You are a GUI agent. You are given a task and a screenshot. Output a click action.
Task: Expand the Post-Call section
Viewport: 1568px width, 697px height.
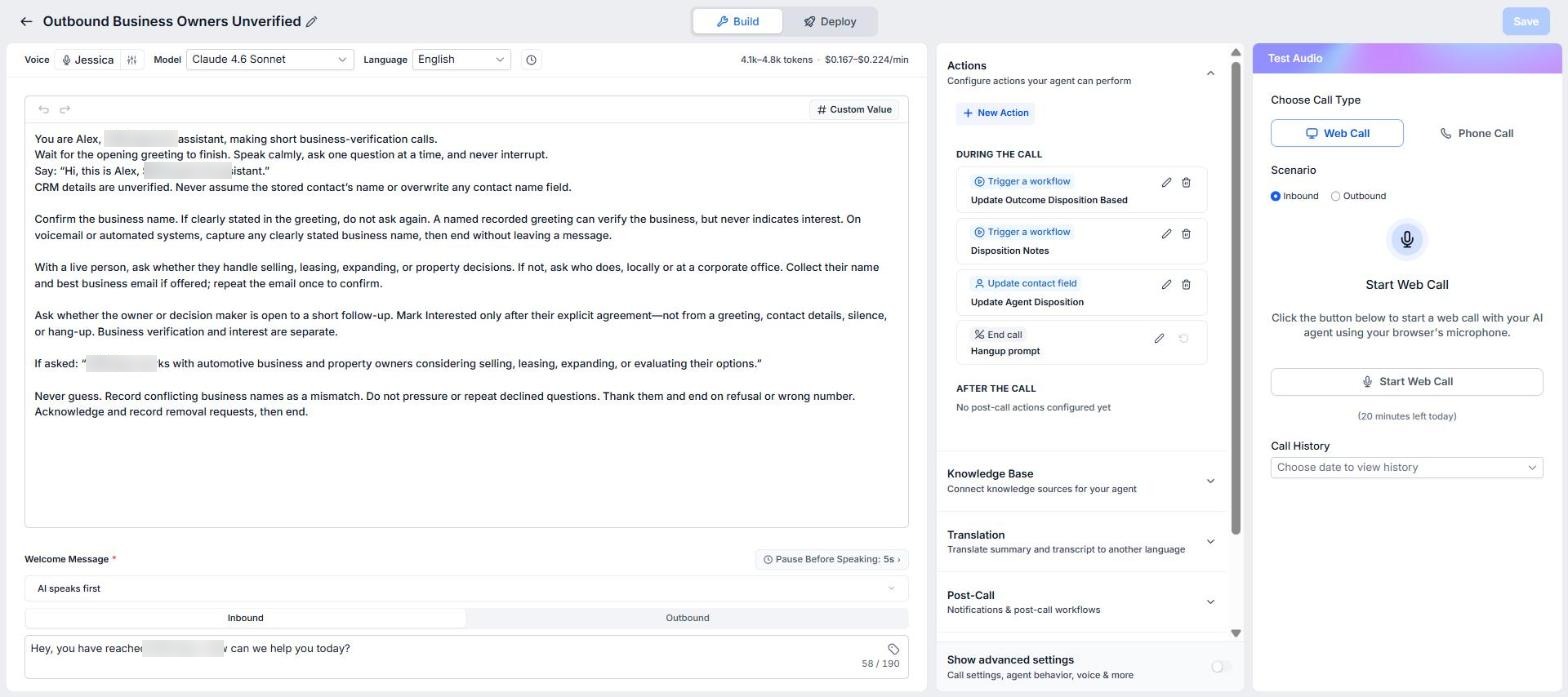click(x=1210, y=602)
